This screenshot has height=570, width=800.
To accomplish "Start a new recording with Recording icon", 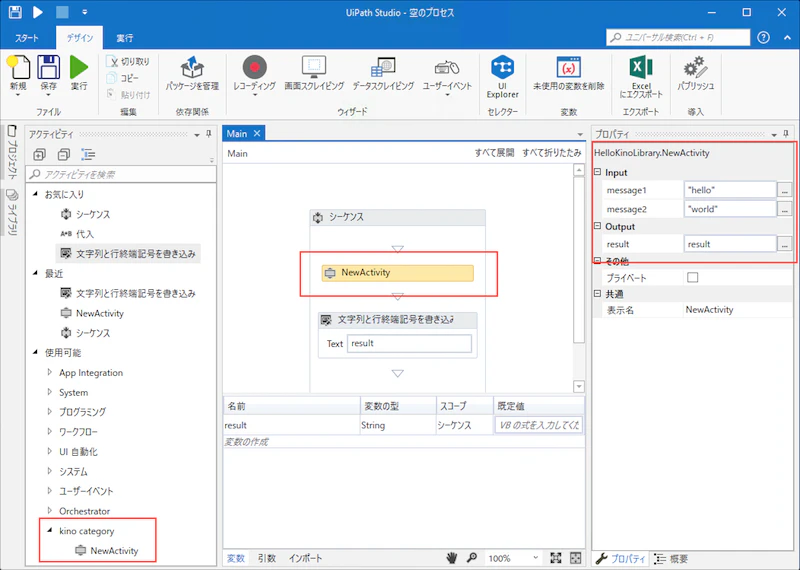I will 255,67.
